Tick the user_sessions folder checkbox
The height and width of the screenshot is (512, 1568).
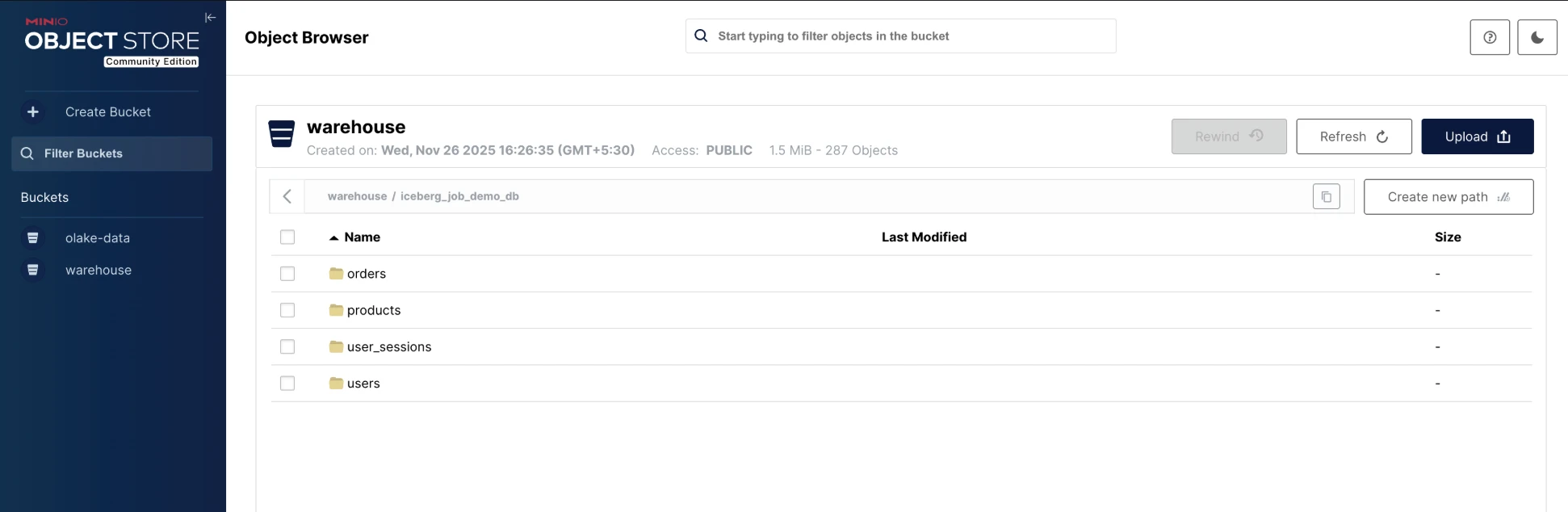click(287, 346)
